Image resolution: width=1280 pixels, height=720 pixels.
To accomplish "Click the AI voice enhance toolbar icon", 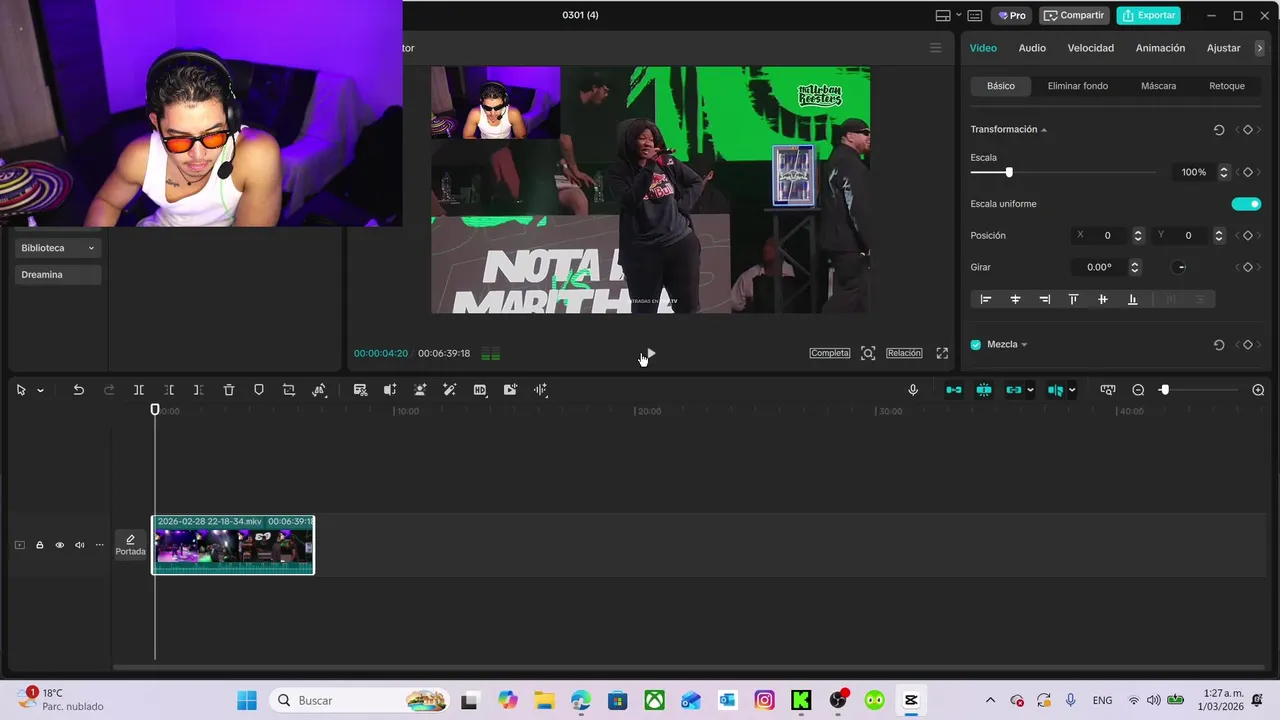I will coord(390,390).
